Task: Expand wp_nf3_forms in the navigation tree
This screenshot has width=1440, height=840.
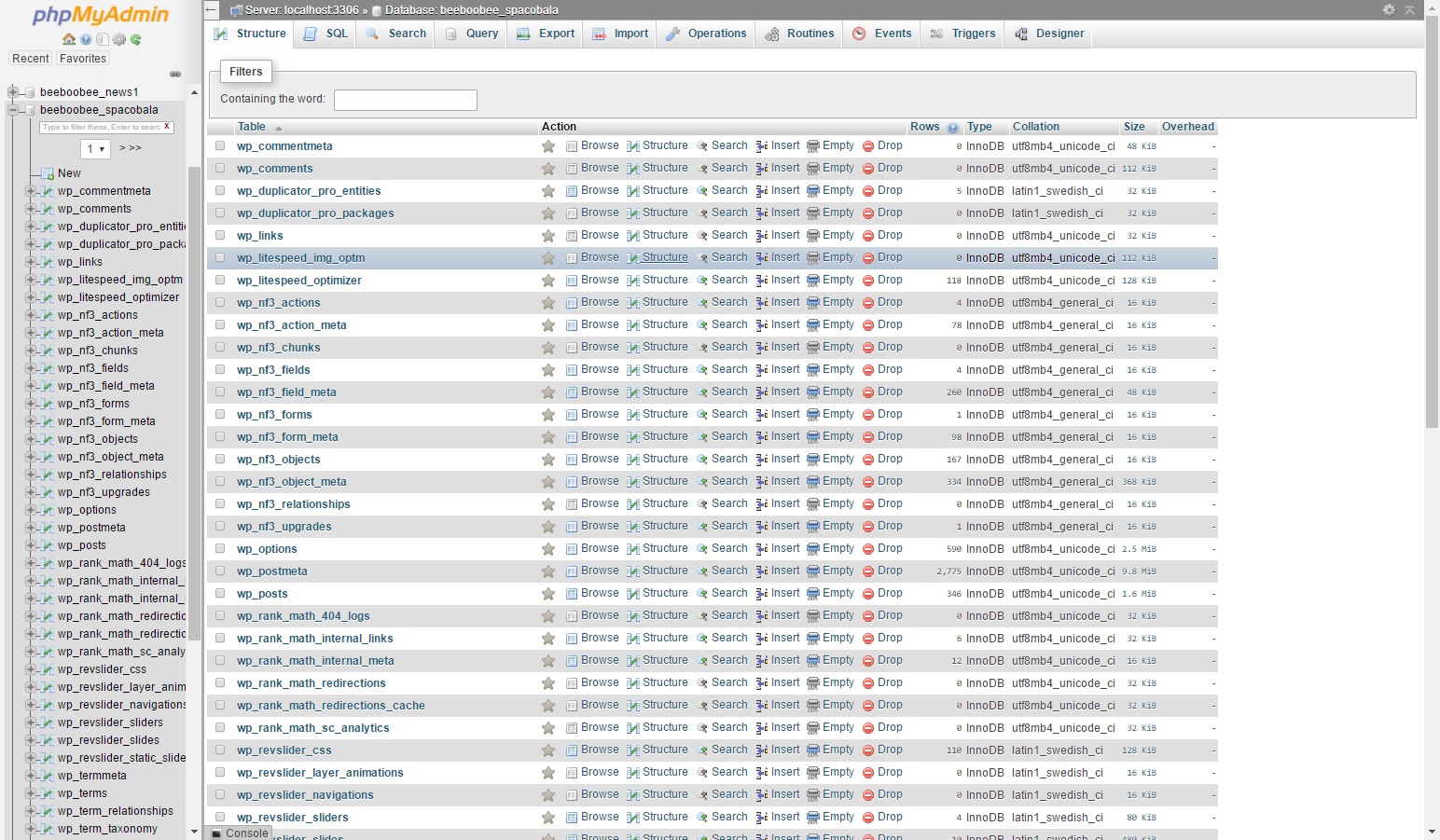Action: 30,404
